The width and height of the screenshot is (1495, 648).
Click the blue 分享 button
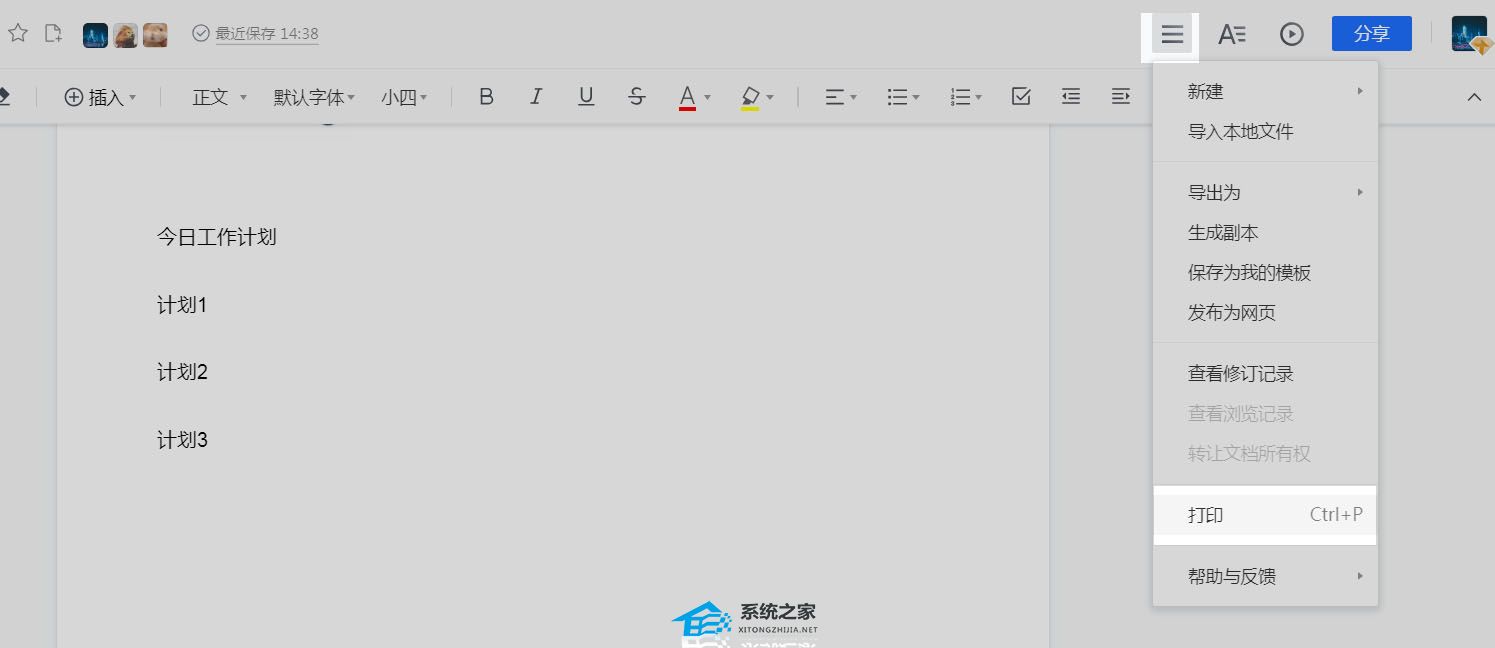click(x=1371, y=34)
